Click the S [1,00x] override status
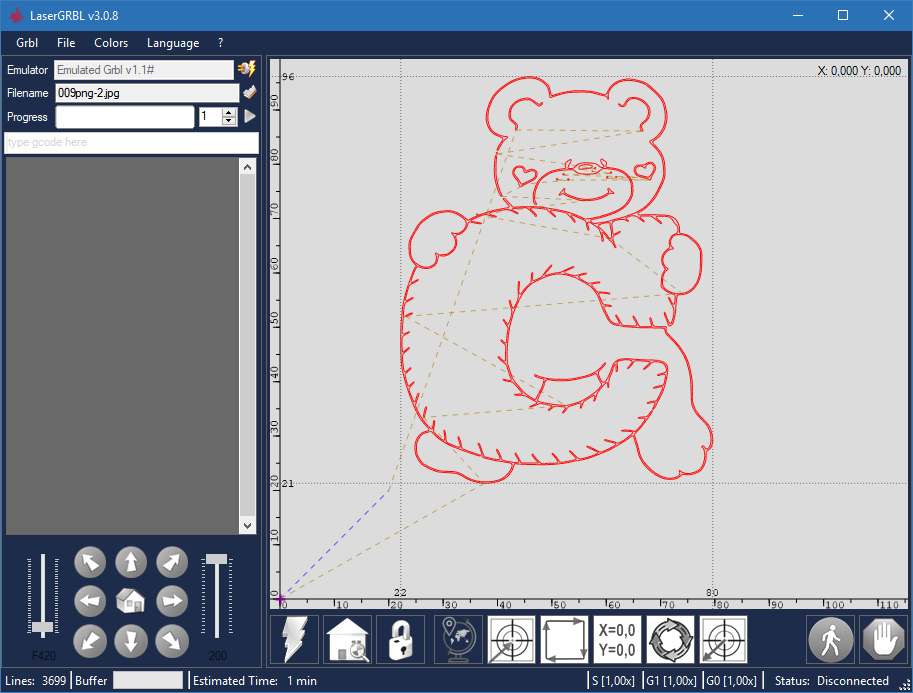Viewport: 913px width, 693px height. click(613, 681)
